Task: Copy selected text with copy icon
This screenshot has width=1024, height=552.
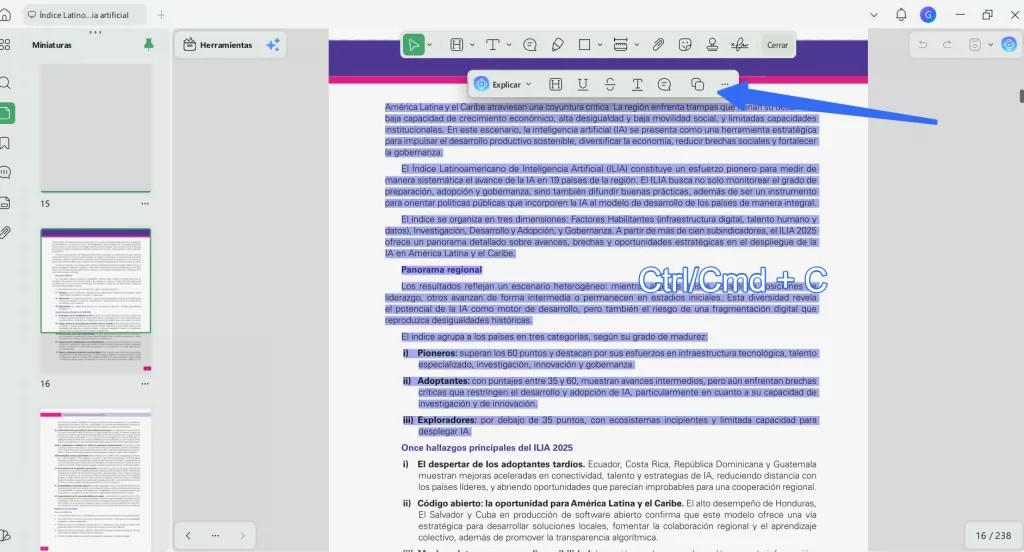Action: click(697, 84)
